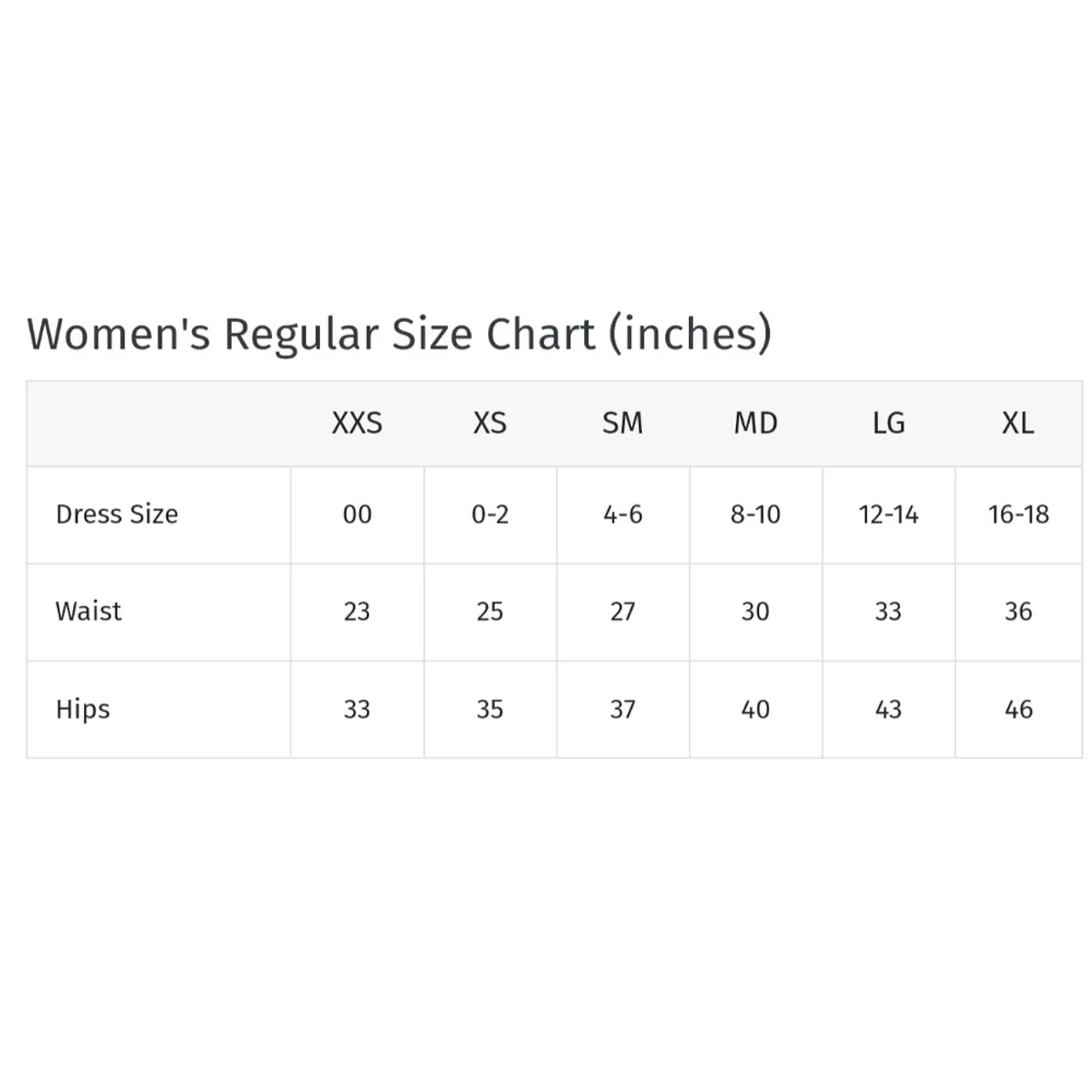Click the hips value 37 cell
The width and height of the screenshot is (1092, 1092).
pos(622,710)
